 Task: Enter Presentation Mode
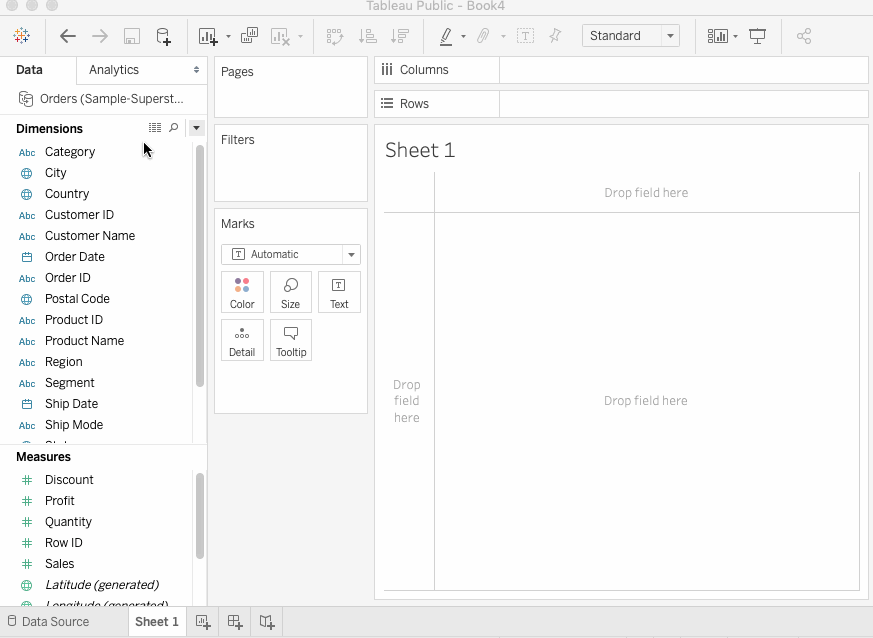[758, 36]
